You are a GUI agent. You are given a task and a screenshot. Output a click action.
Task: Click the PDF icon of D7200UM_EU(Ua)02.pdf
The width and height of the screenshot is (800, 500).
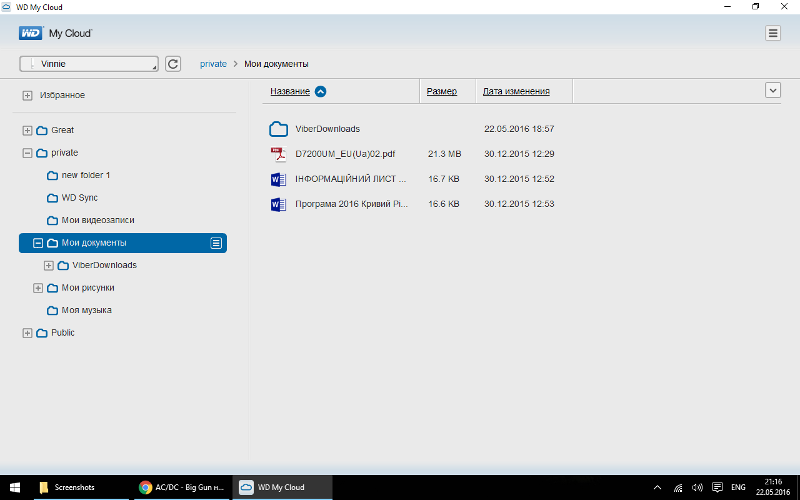(x=278, y=154)
